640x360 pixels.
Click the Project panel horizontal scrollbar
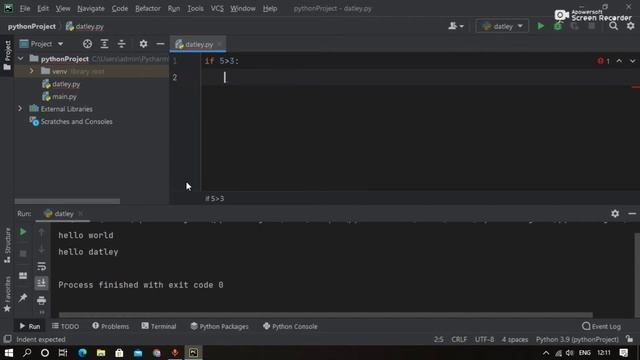(x=67, y=201)
